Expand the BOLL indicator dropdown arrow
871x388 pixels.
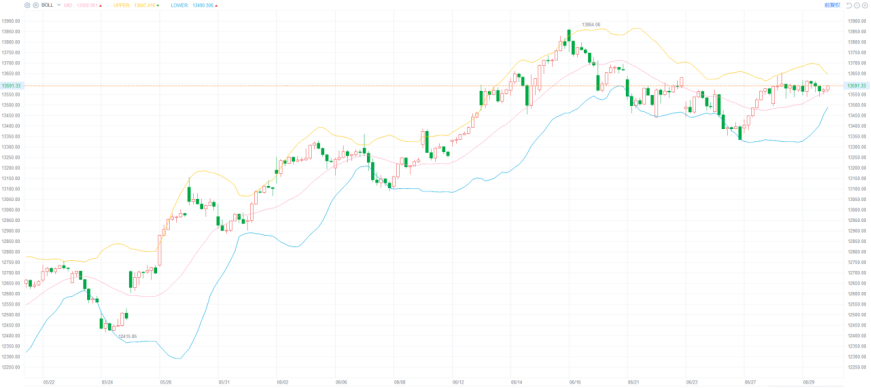59,5
